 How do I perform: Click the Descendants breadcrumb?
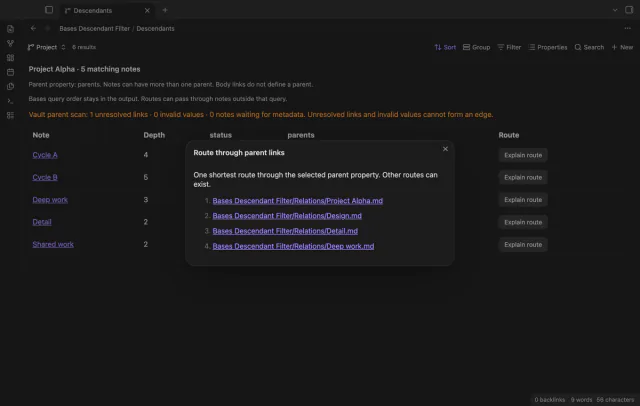[156, 29]
